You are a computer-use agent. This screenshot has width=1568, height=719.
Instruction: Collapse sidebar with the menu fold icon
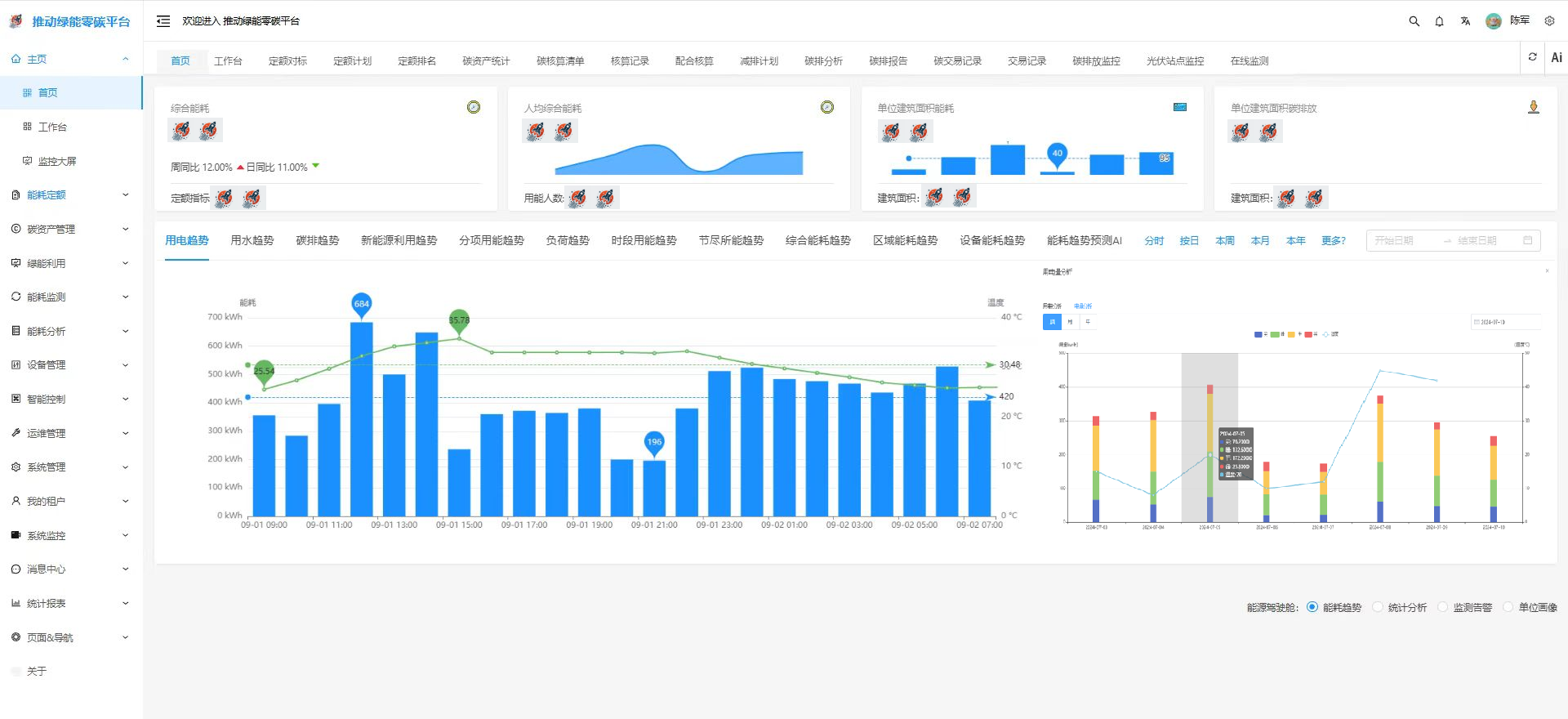[x=163, y=21]
